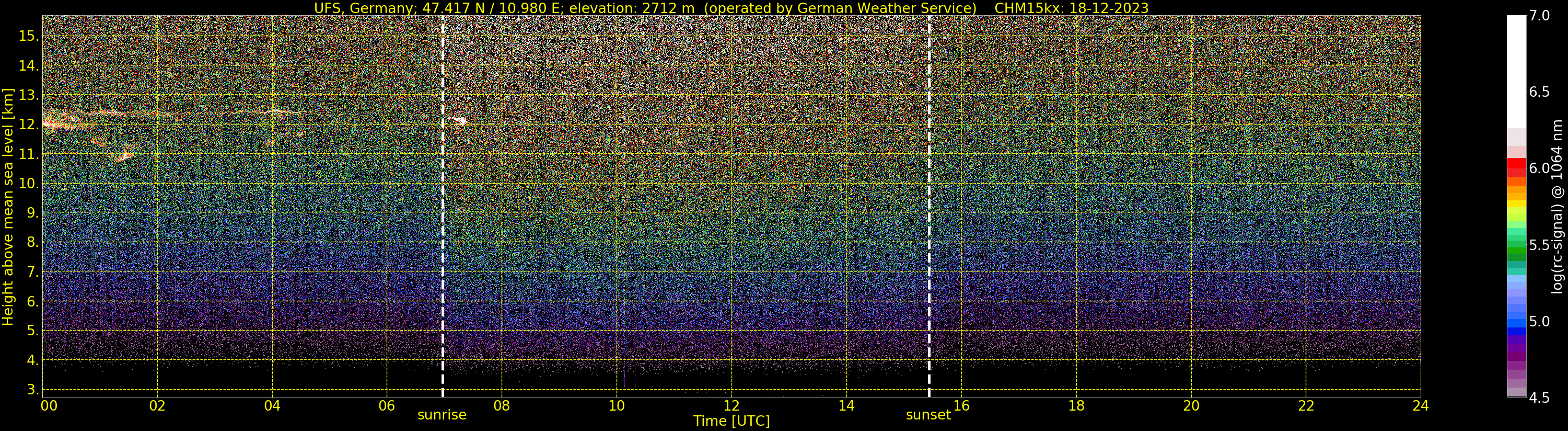Click the time axis tick label '02'

157,405
